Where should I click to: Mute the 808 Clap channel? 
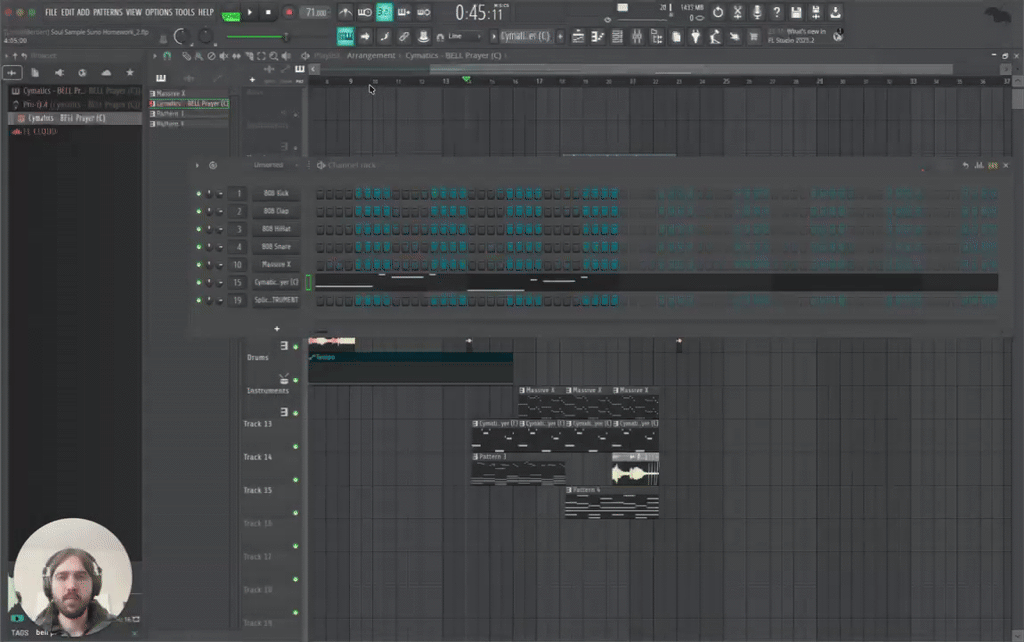coord(199,212)
